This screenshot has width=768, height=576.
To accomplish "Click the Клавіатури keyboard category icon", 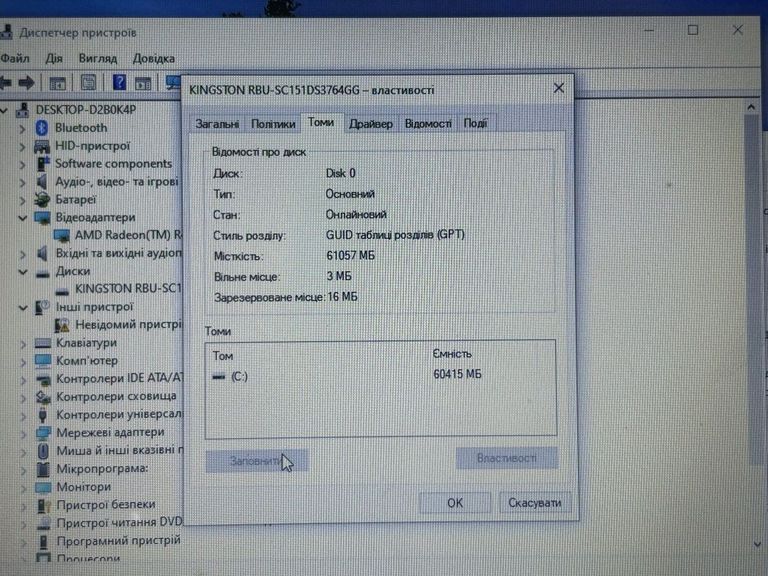I will pyautogui.click(x=42, y=343).
